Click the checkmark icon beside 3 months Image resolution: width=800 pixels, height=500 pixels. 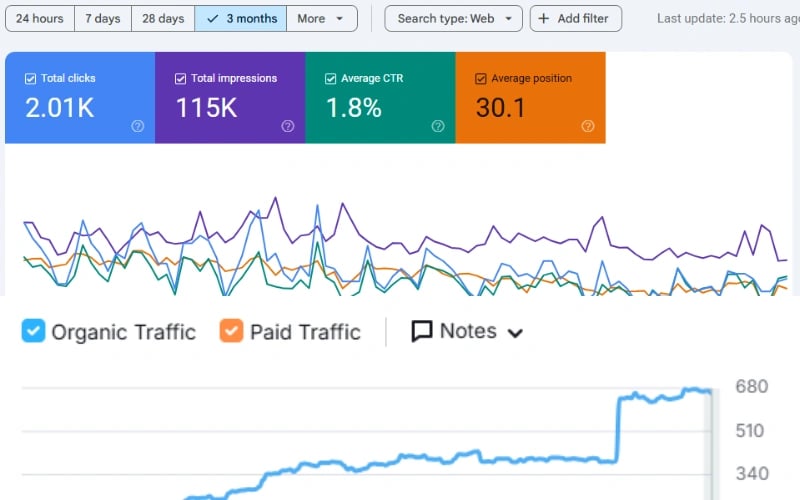coord(213,19)
